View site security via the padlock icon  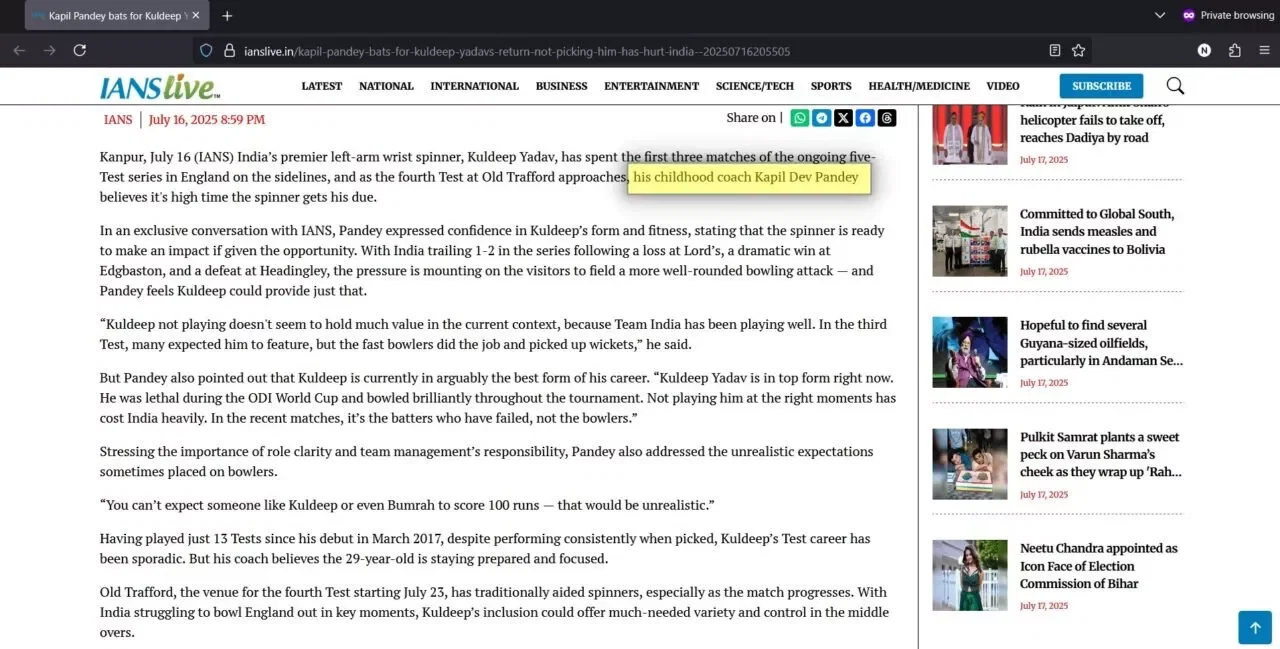pyautogui.click(x=229, y=50)
